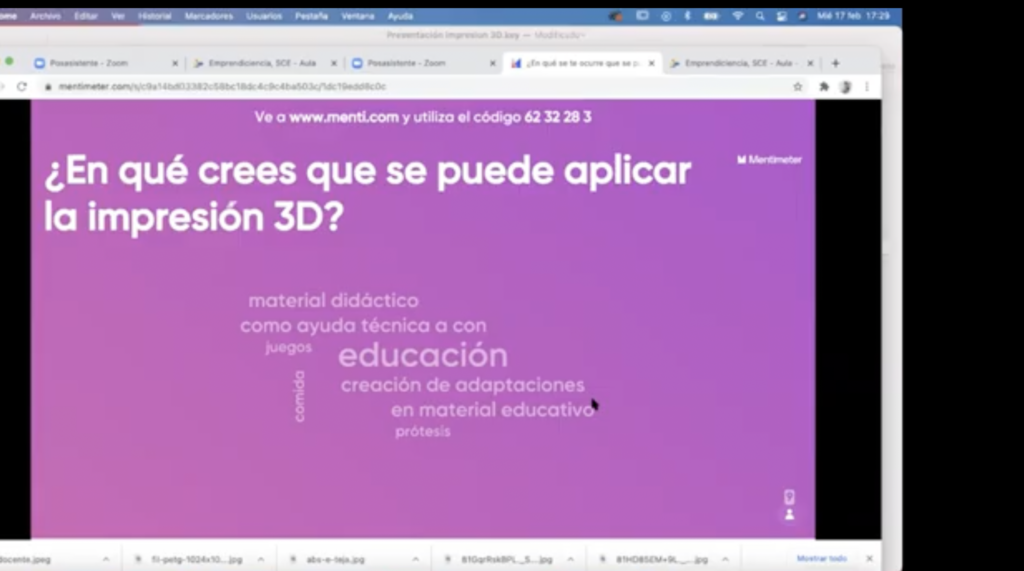Click the Chrome three-dot menu icon
This screenshot has width=1024, height=571.
tap(866, 87)
